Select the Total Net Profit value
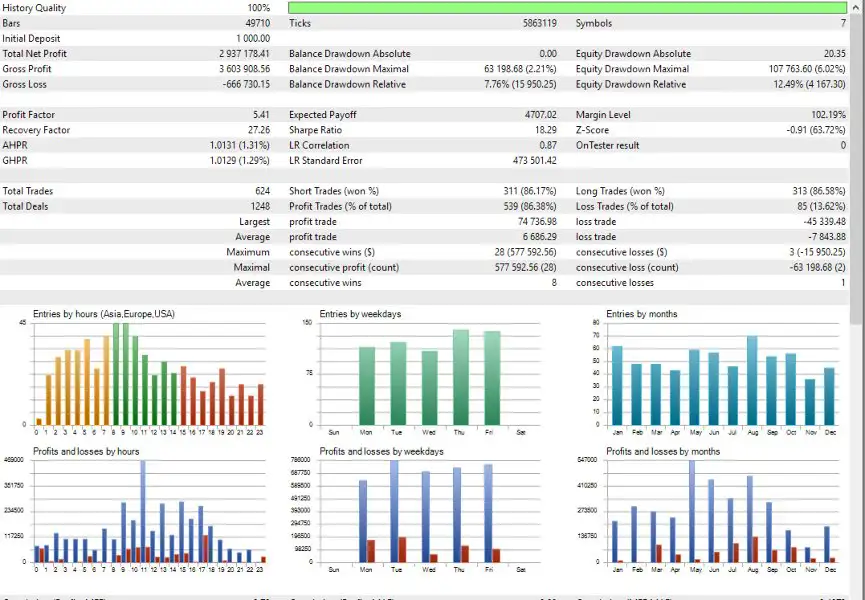 [x=244, y=53]
